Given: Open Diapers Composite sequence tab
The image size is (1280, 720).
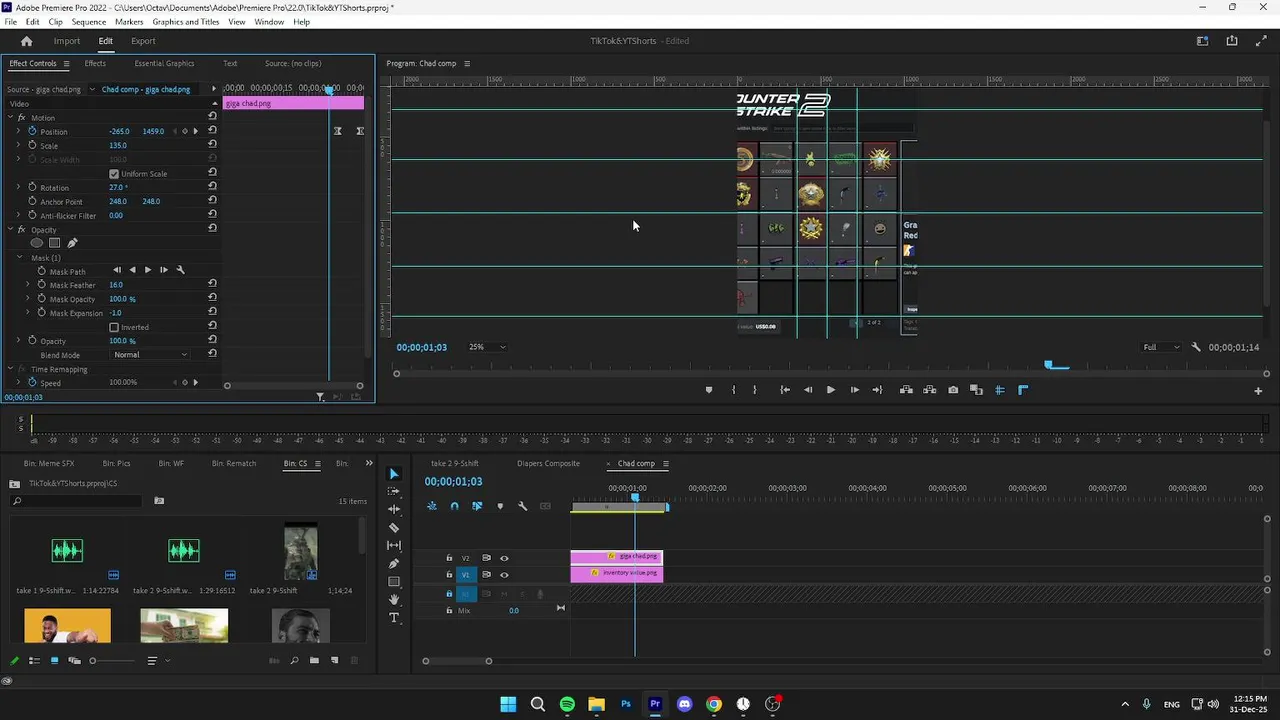Looking at the screenshot, I should point(548,463).
